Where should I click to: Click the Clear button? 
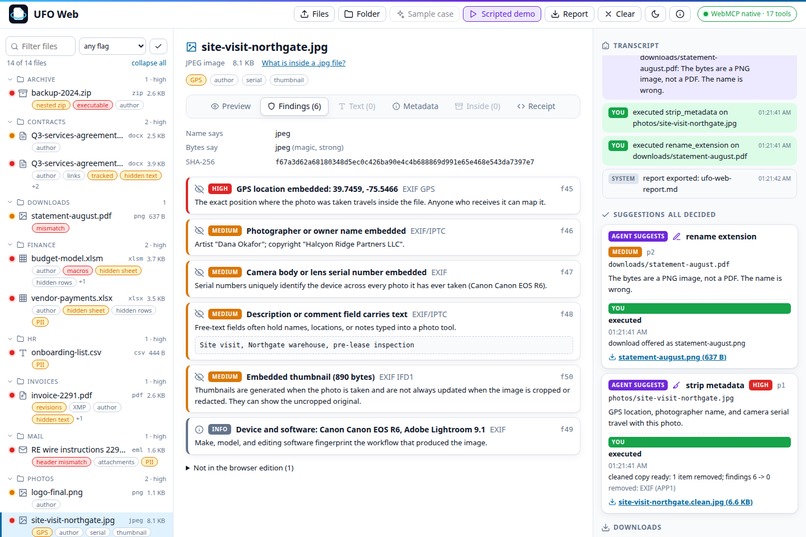619,14
